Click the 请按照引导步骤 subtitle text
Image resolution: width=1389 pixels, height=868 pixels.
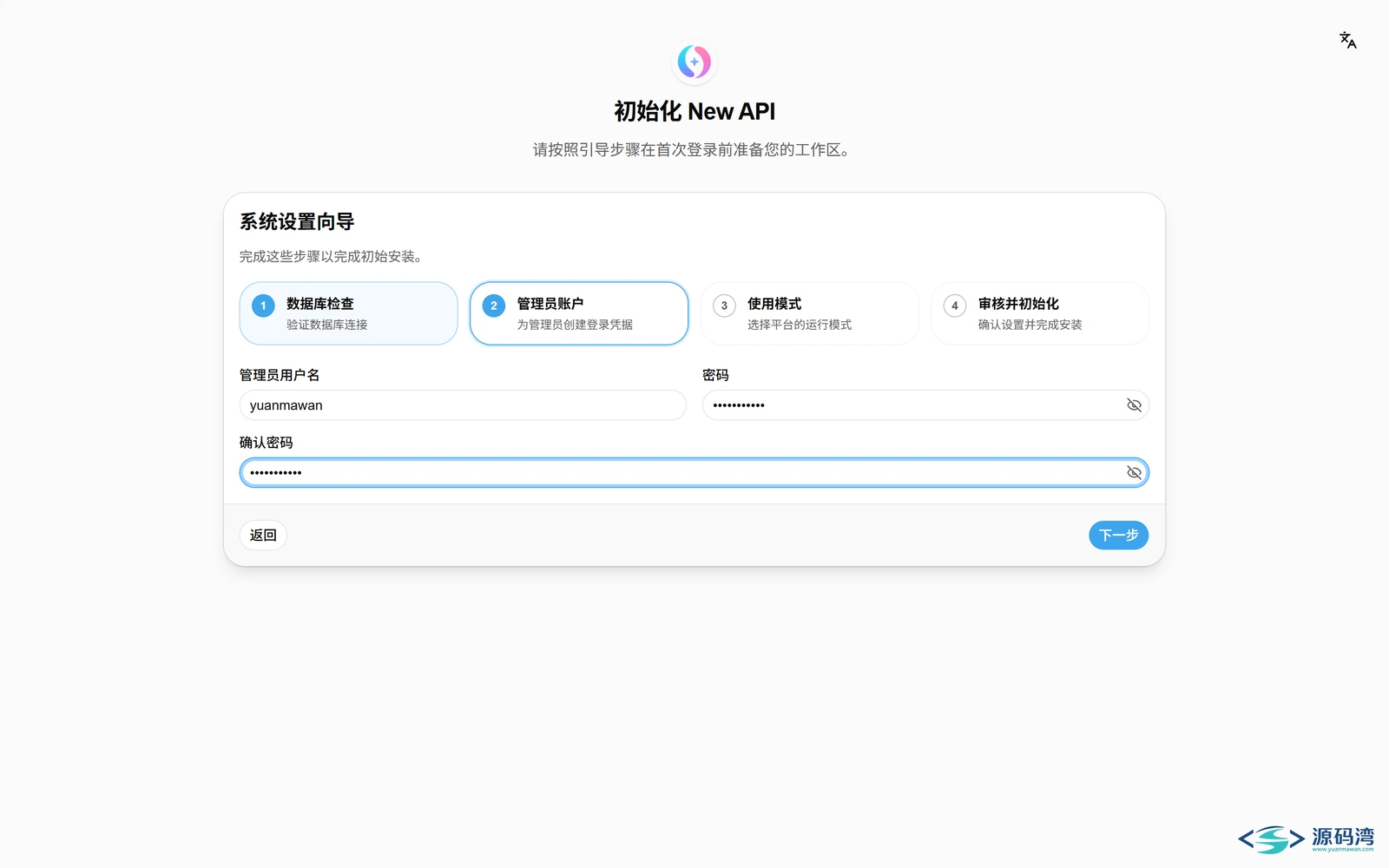coord(692,150)
